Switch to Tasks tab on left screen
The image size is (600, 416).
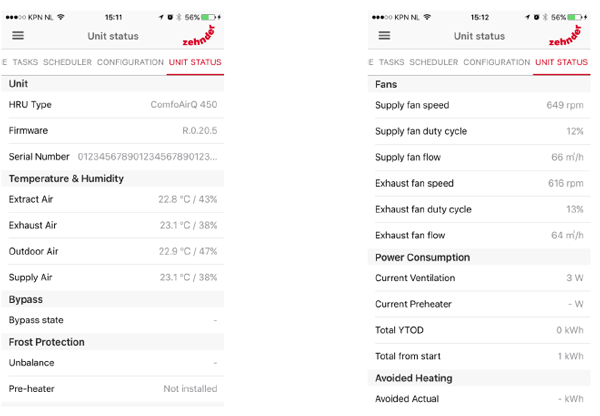(x=25, y=62)
